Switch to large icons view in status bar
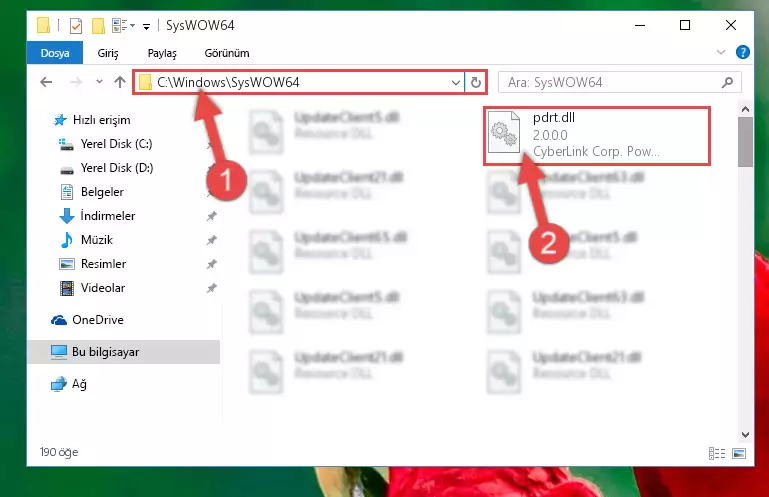Image resolution: width=769 pixels, height=497 pixels. [x=739, y=453]
